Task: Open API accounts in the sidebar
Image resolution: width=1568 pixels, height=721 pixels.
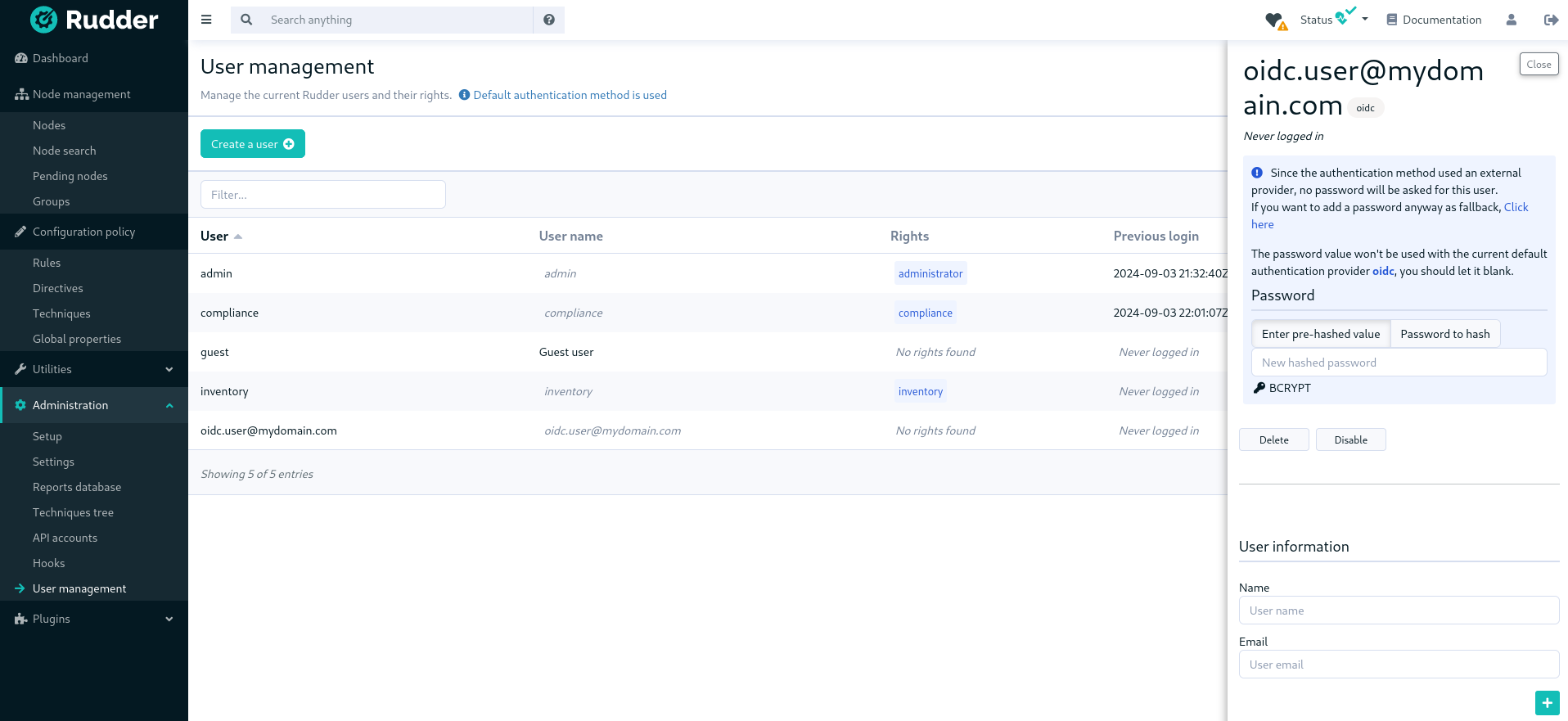Action: click(x=65, y=538)
